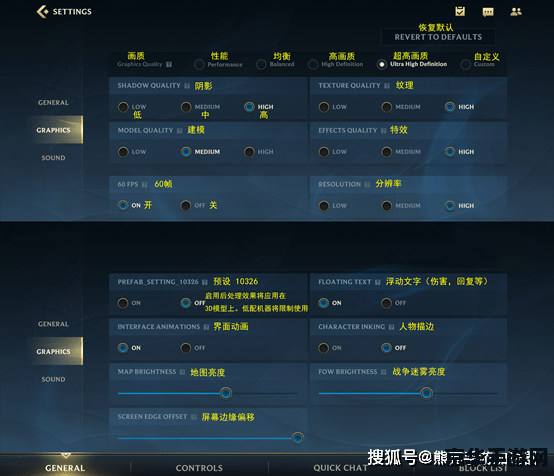Click the info icon beside Screen Edge Offset
Viewport: 554px width, 476px height.
coord(193,417)
